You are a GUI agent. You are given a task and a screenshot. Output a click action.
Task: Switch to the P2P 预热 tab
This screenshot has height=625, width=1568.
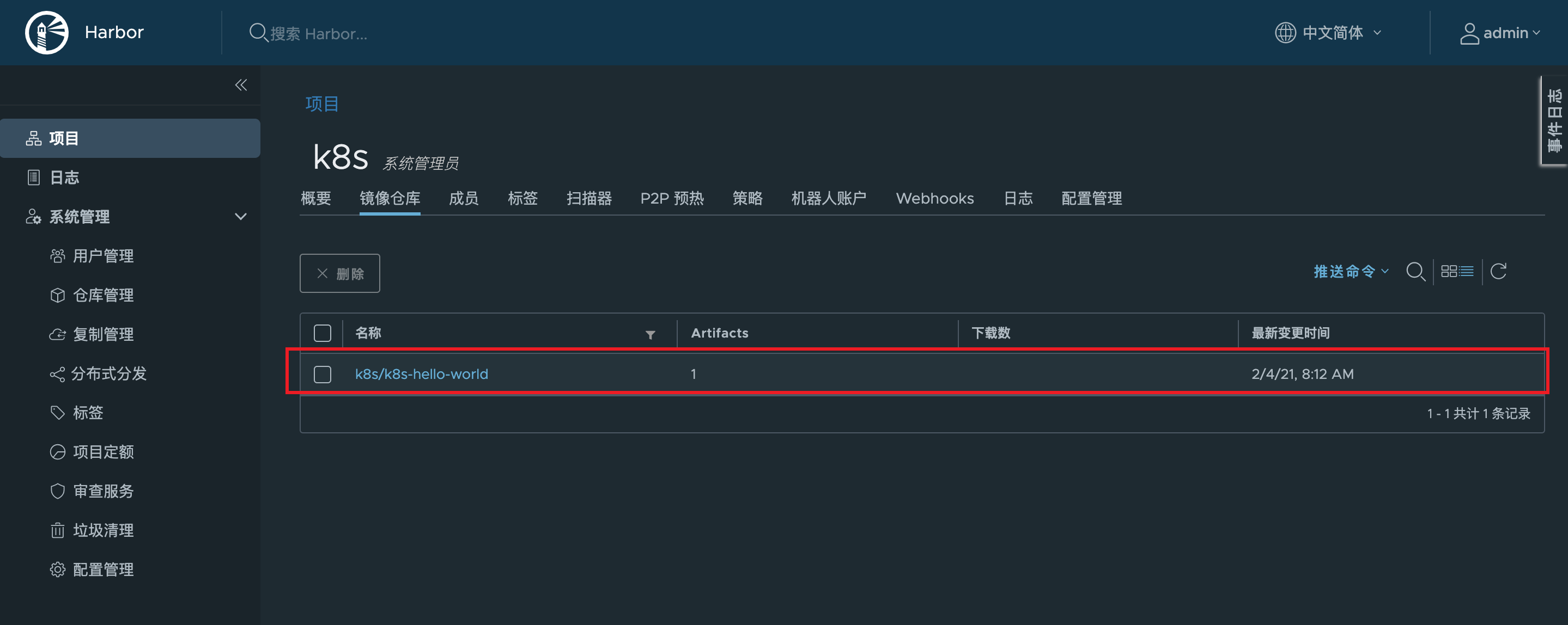point(671,198)
